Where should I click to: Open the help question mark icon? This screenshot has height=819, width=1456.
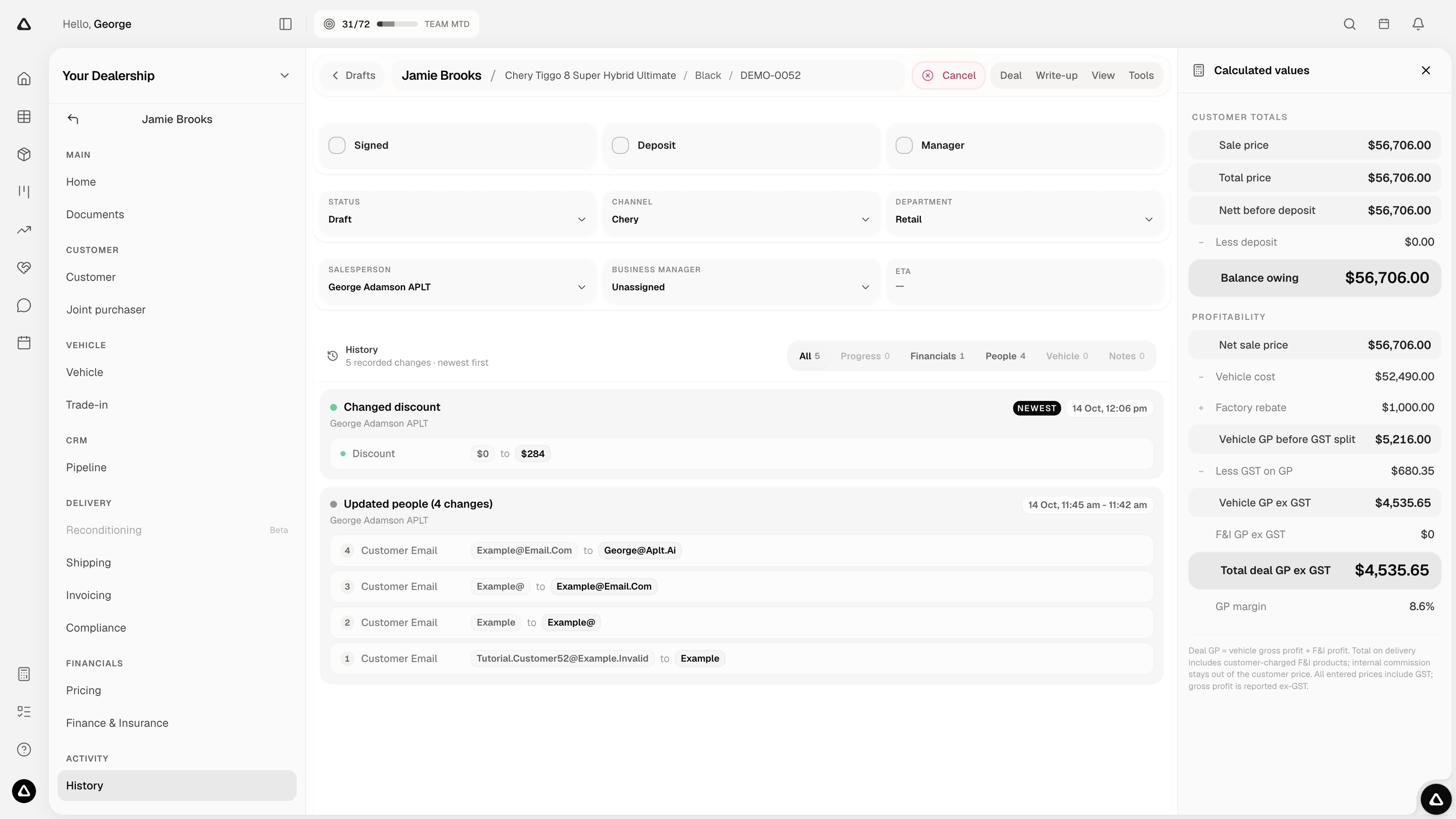click(x=24, y=750)
